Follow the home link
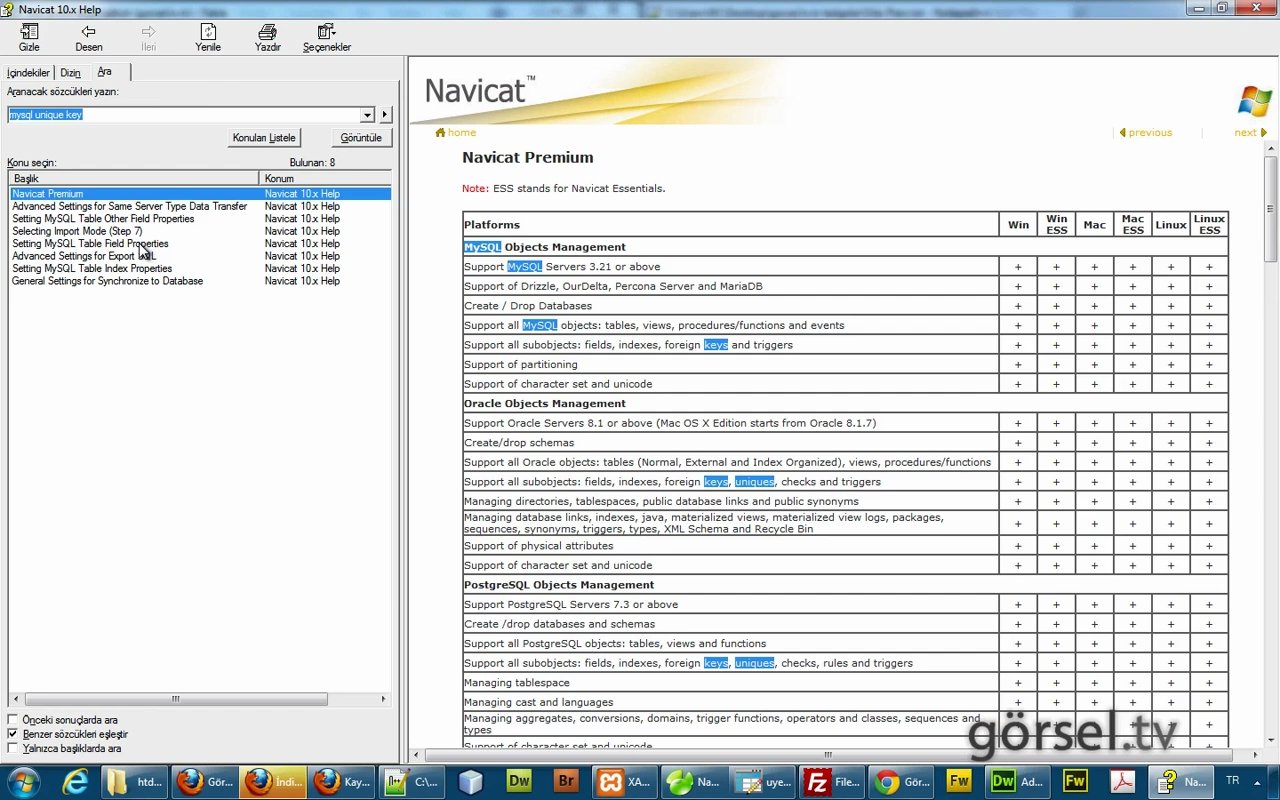 click(x=462, y=132)
